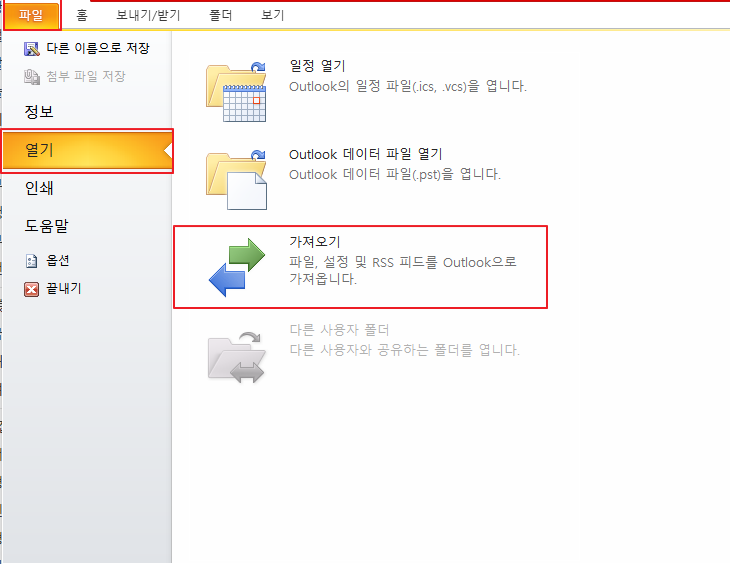Switch to the 홈 tab

[x=82, y=15]
